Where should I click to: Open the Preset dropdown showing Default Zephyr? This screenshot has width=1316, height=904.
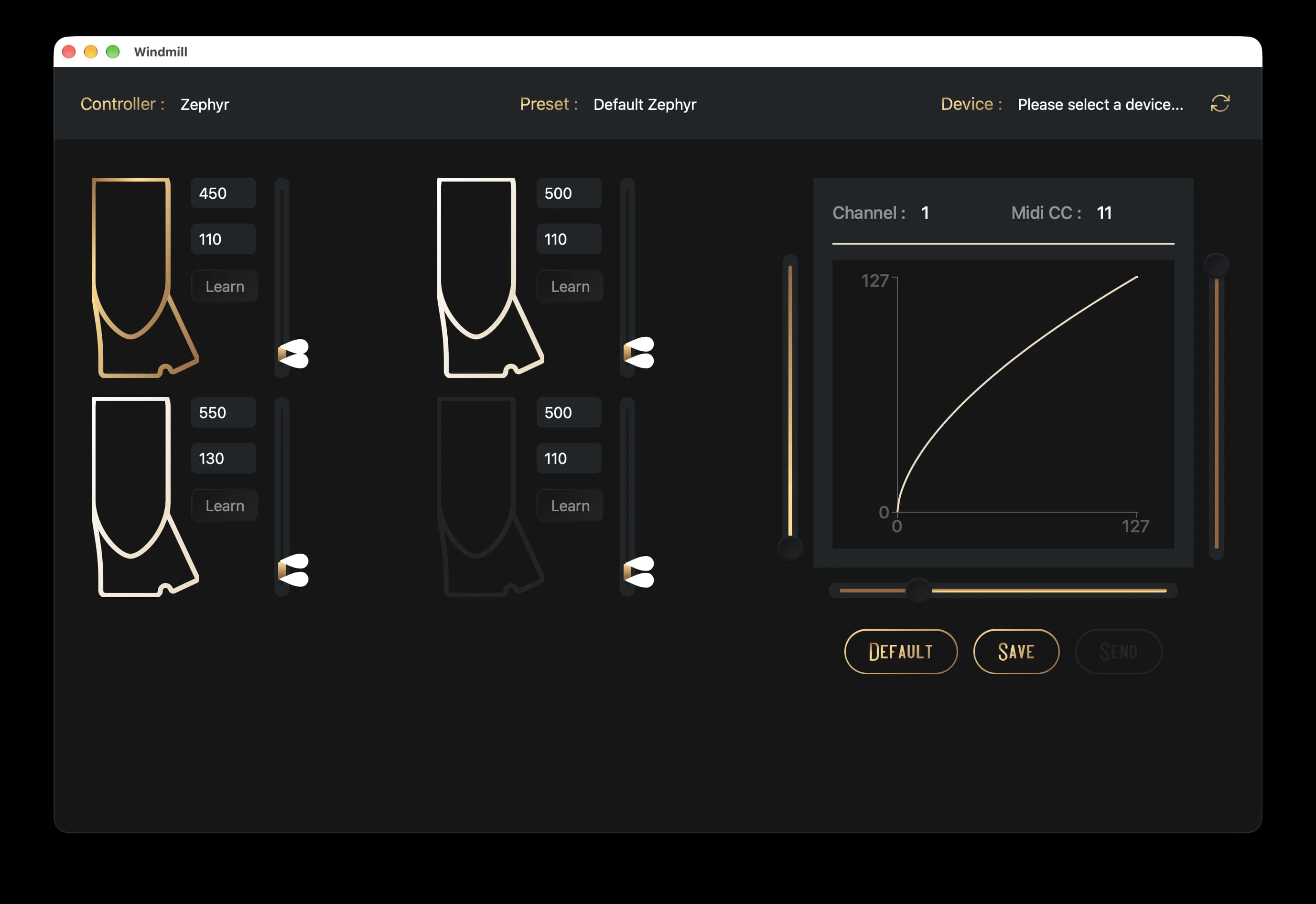645,104
